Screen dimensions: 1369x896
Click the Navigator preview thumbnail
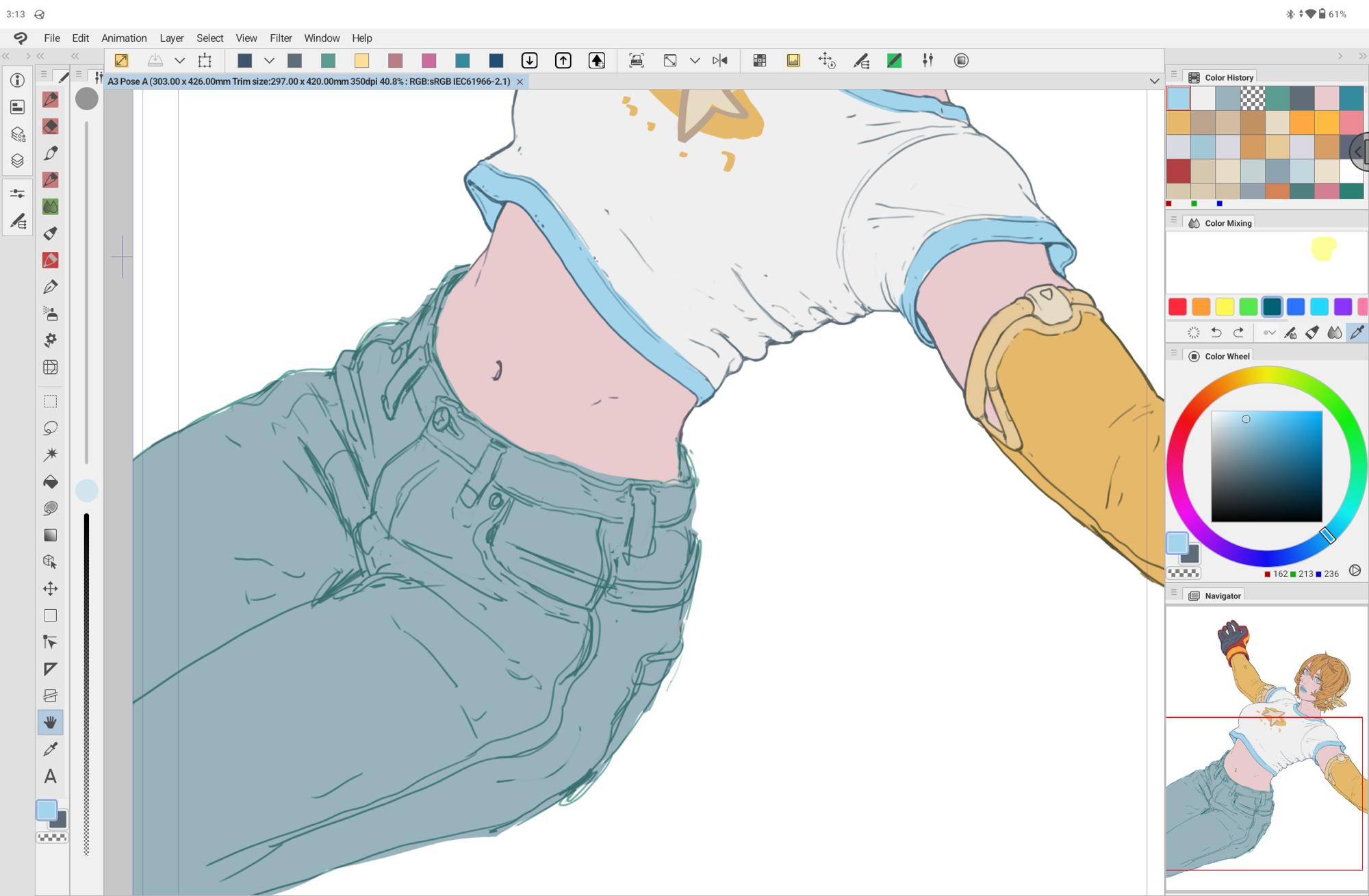pyautogui.click(x=1265, y=746)
